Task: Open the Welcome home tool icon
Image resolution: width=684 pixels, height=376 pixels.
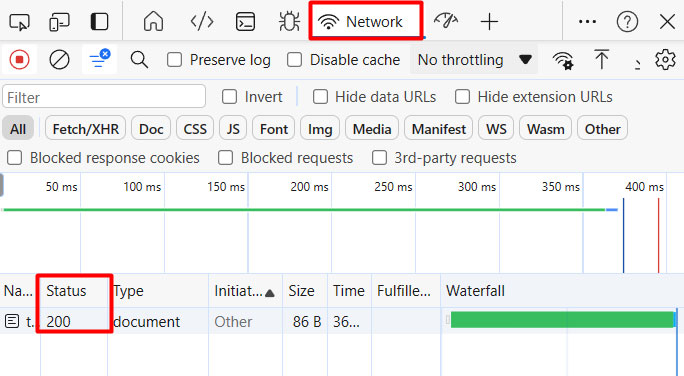Action: (153, 21)
